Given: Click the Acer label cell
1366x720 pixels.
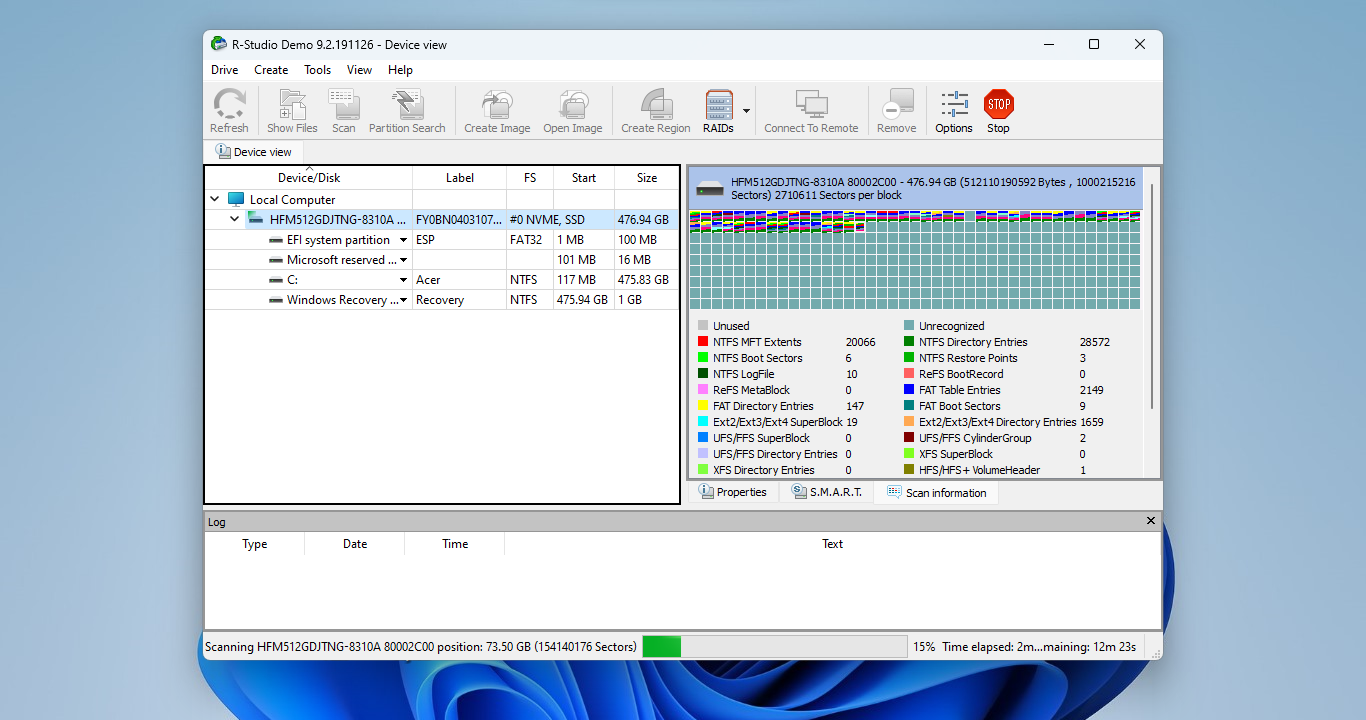Looking at the screenshot, I should (x=459, y=280).
